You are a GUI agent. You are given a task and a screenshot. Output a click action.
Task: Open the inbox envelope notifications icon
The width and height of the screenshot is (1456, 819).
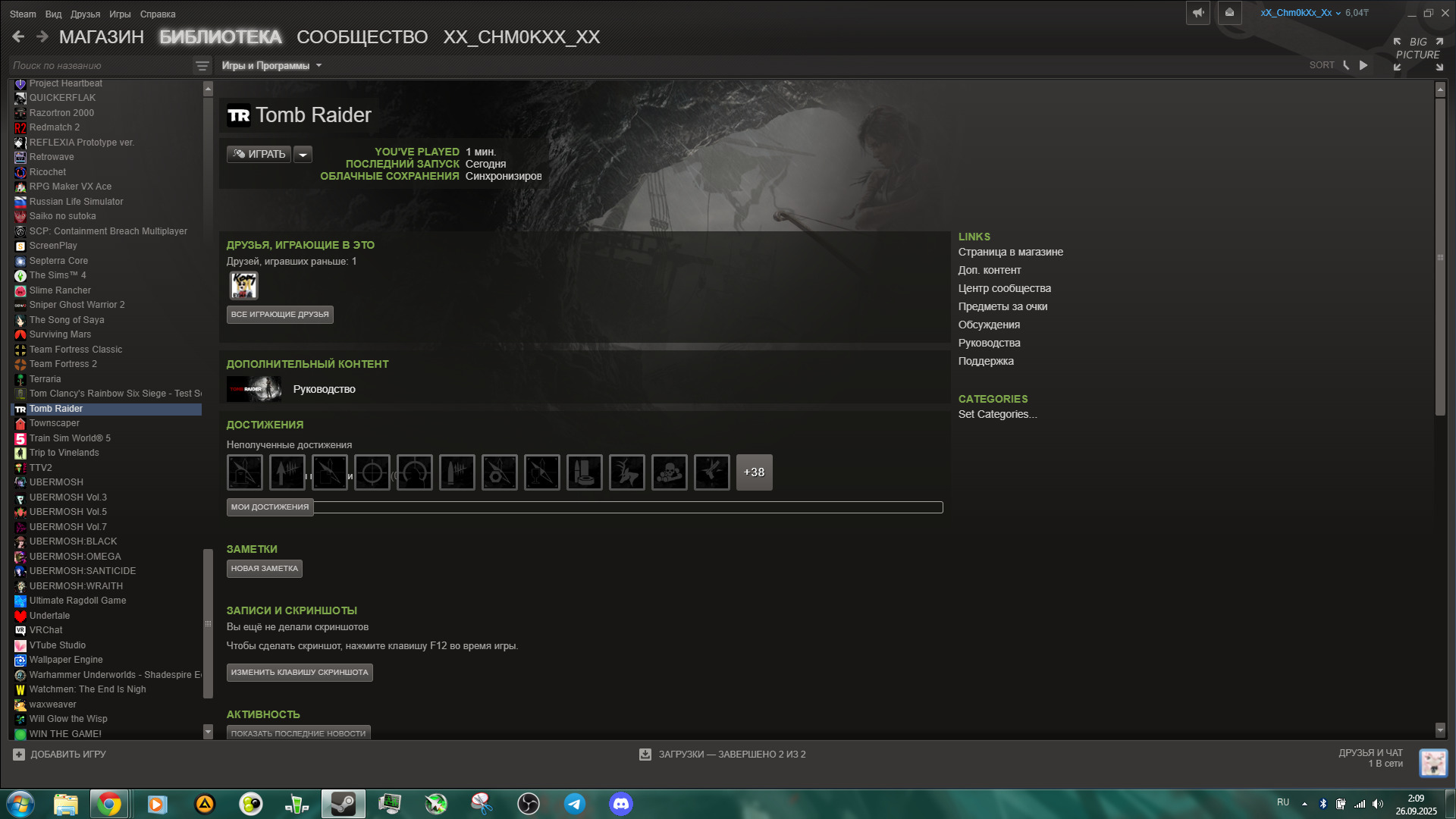coord(1229,13)
